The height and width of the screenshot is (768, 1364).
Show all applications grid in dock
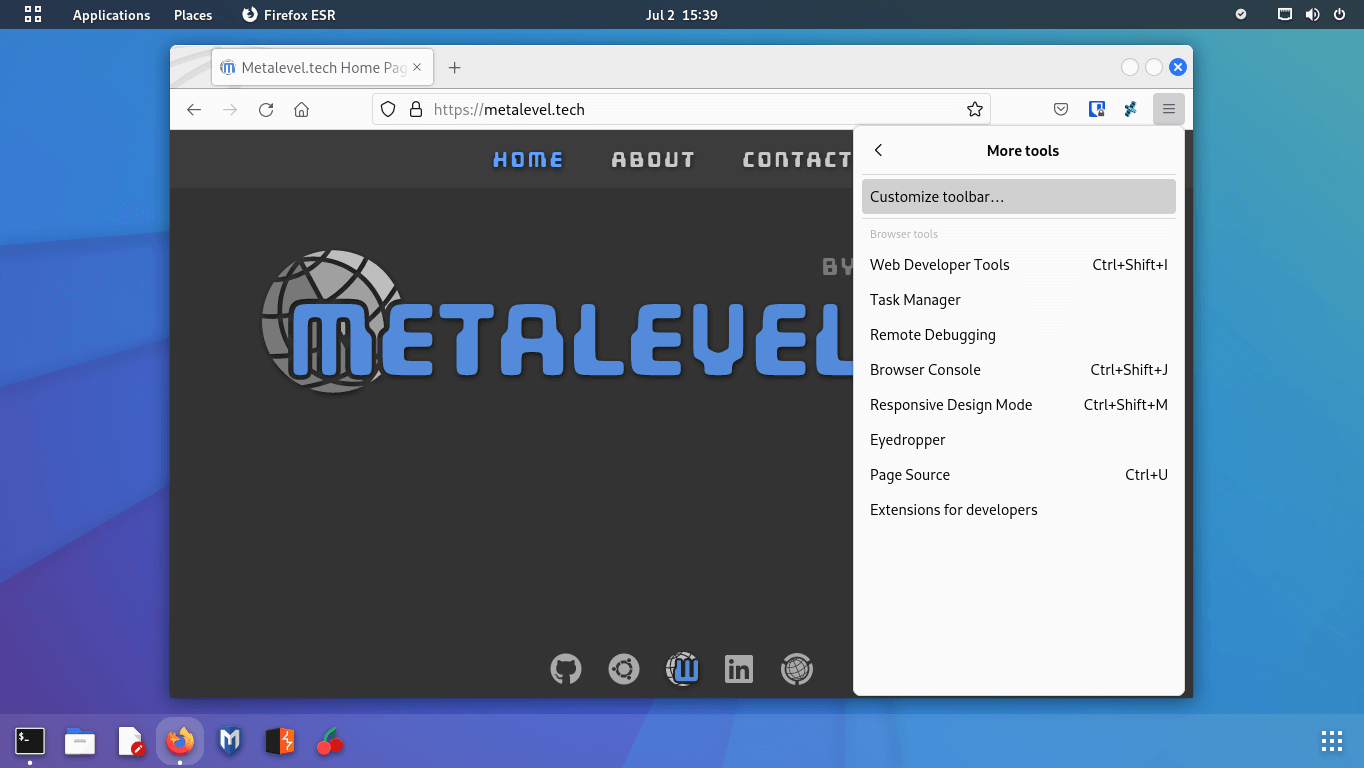1332,741
